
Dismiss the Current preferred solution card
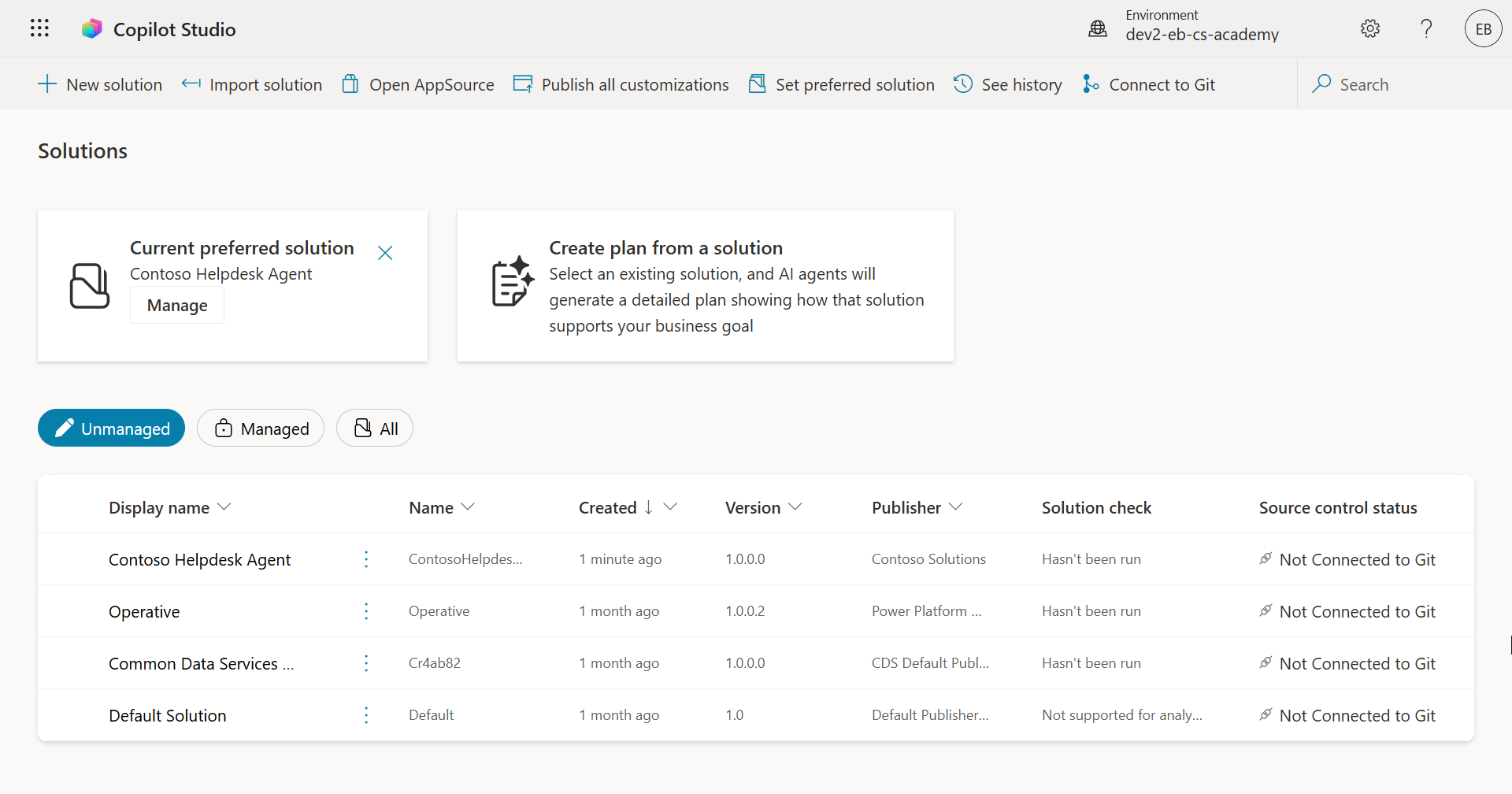tap(385, 253)
